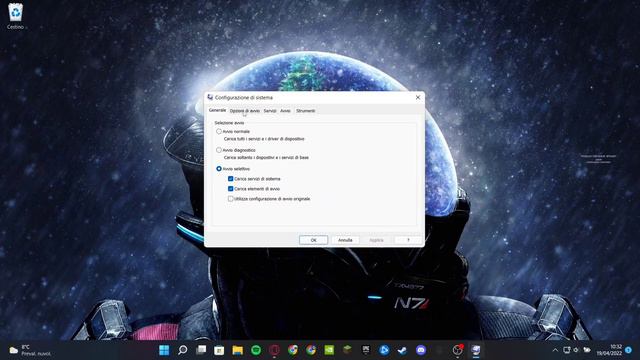Open blue round icon left of Steam

coord(384,350)
